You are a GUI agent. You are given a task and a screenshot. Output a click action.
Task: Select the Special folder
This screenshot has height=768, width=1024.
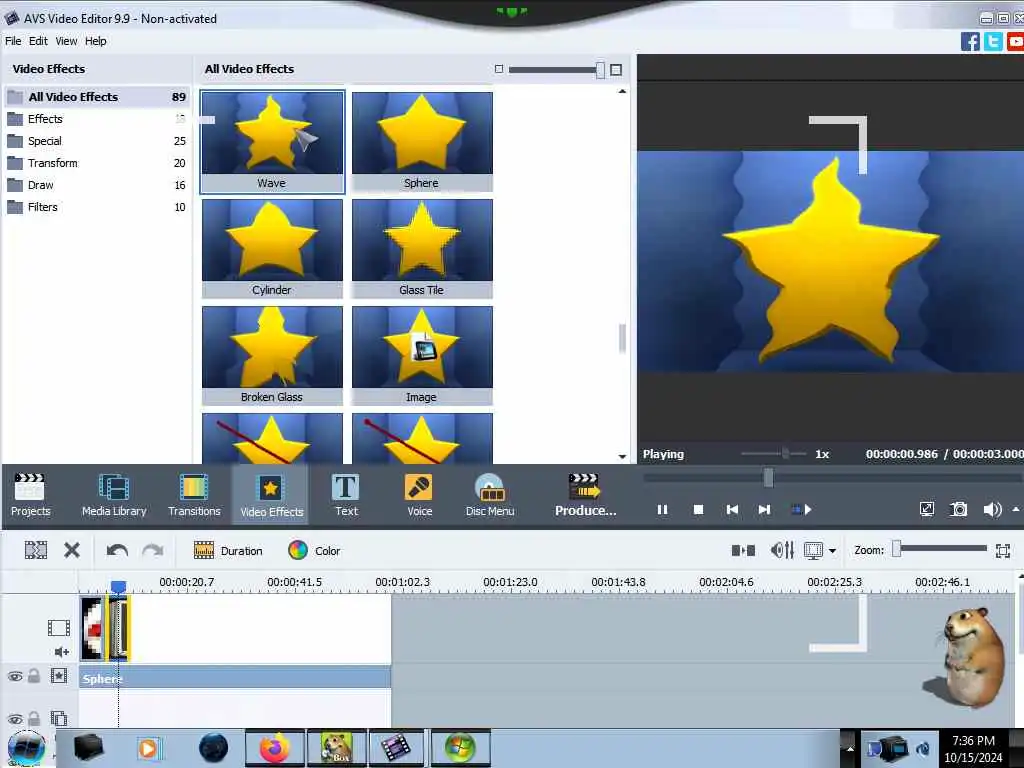coord(97,141)
